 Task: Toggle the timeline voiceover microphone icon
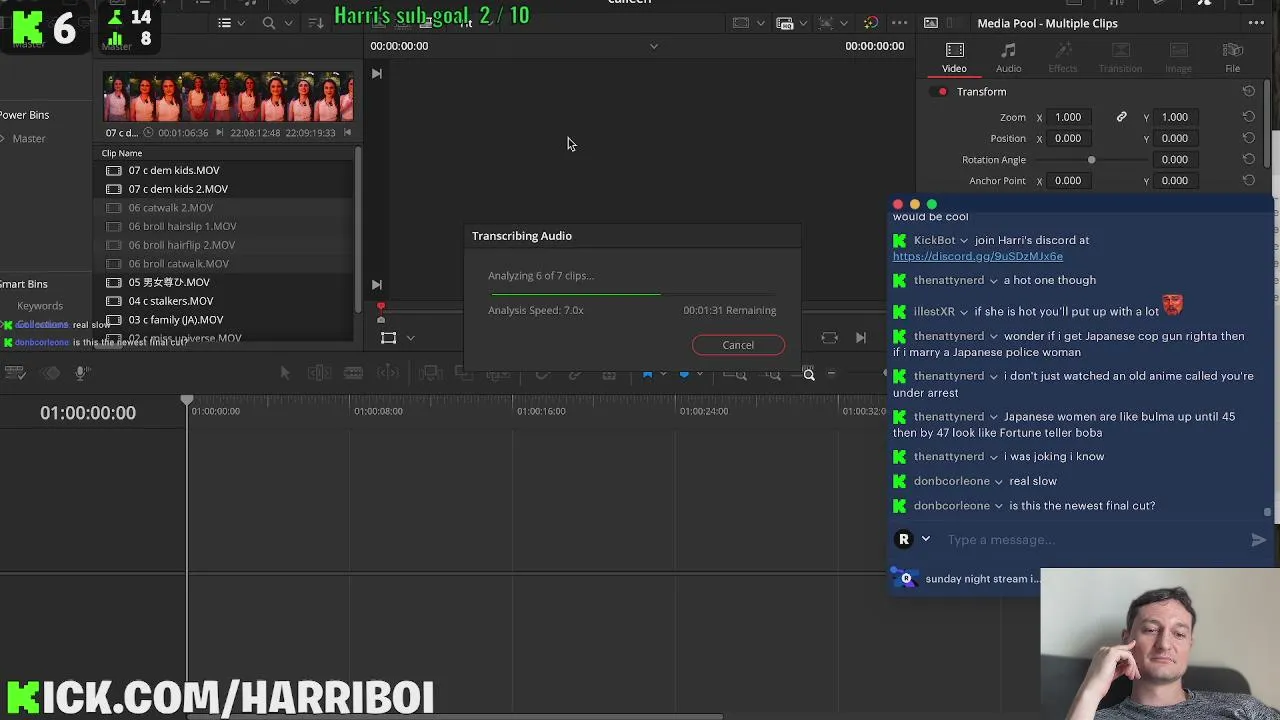[x=82, y=373]
